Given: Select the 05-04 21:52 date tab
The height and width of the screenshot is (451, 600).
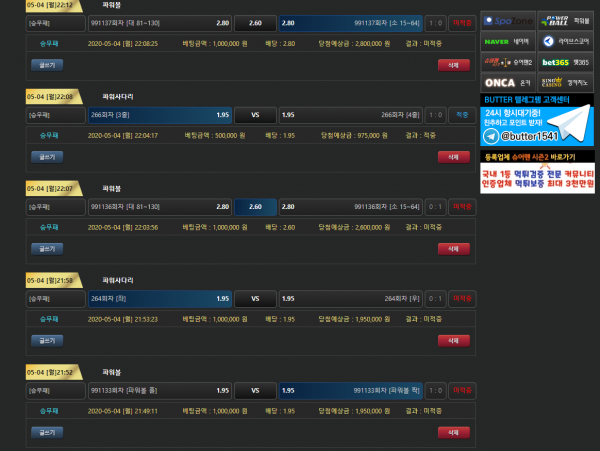Looking at the screenshot, I should pos(46,373).
